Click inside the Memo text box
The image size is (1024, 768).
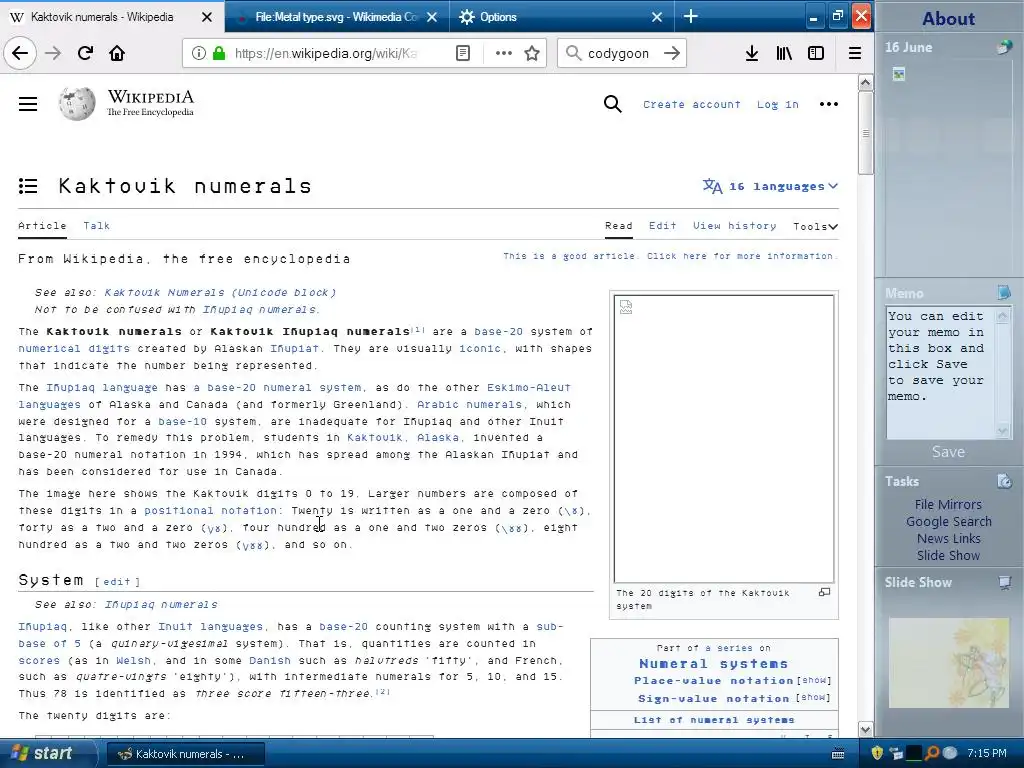point(940,372)
